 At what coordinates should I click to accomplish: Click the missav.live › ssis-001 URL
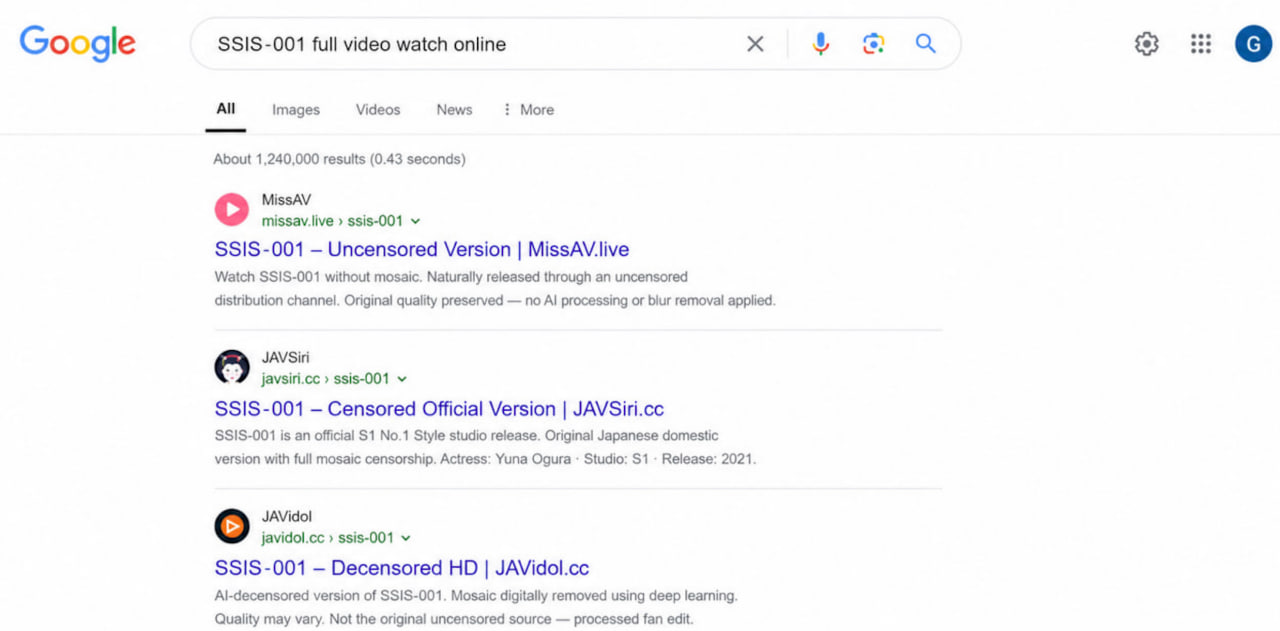pyautogui.click(x=332, y=221)
